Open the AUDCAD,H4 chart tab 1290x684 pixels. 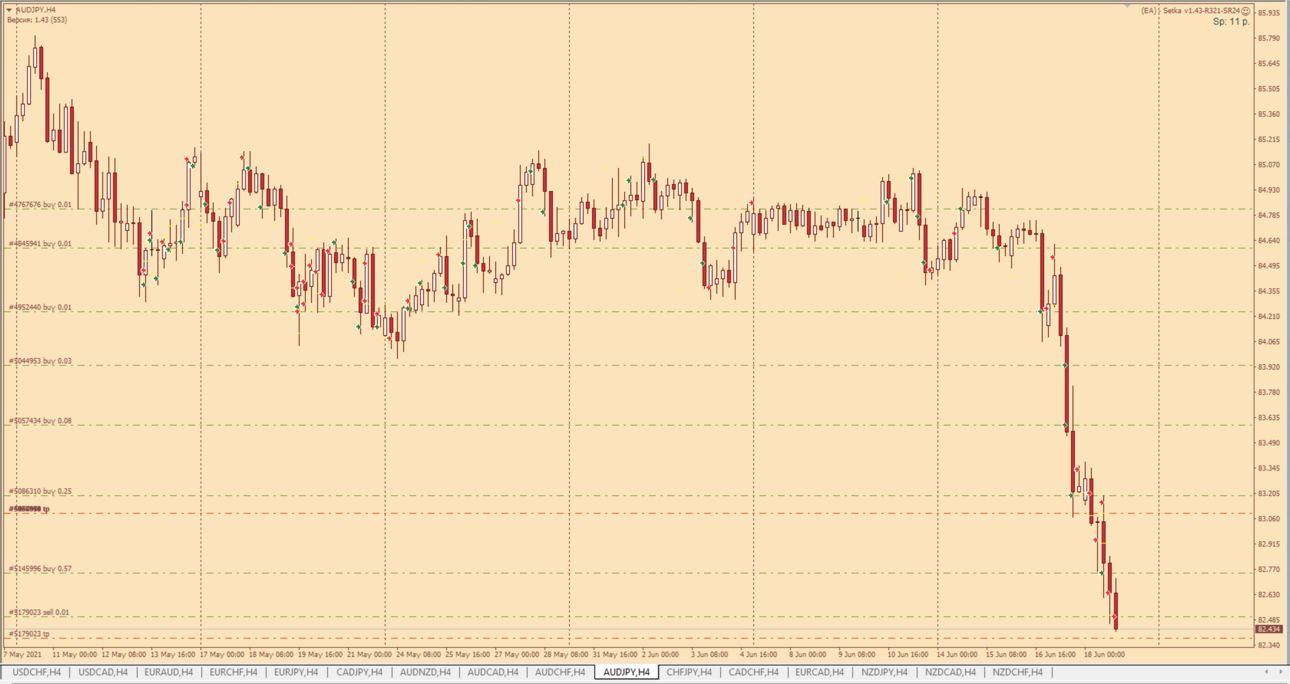coord(493,672)
